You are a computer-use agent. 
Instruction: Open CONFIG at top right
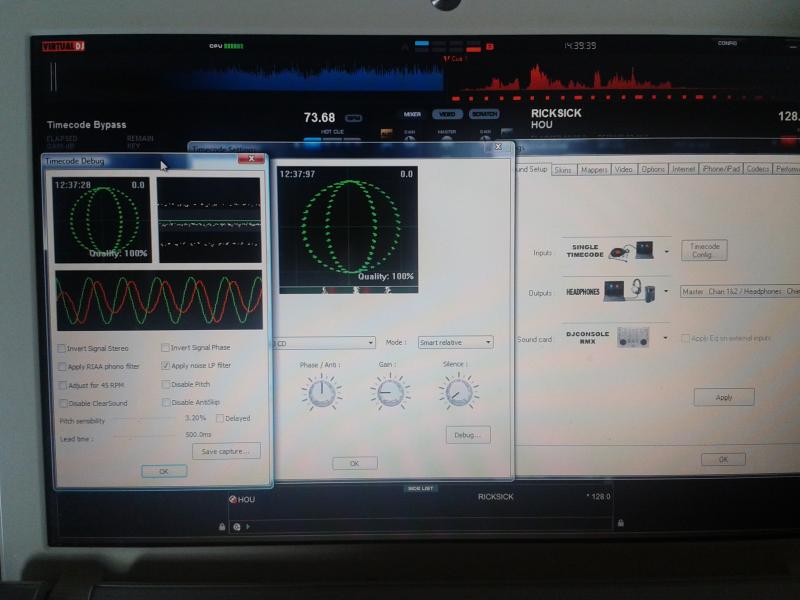727,43
